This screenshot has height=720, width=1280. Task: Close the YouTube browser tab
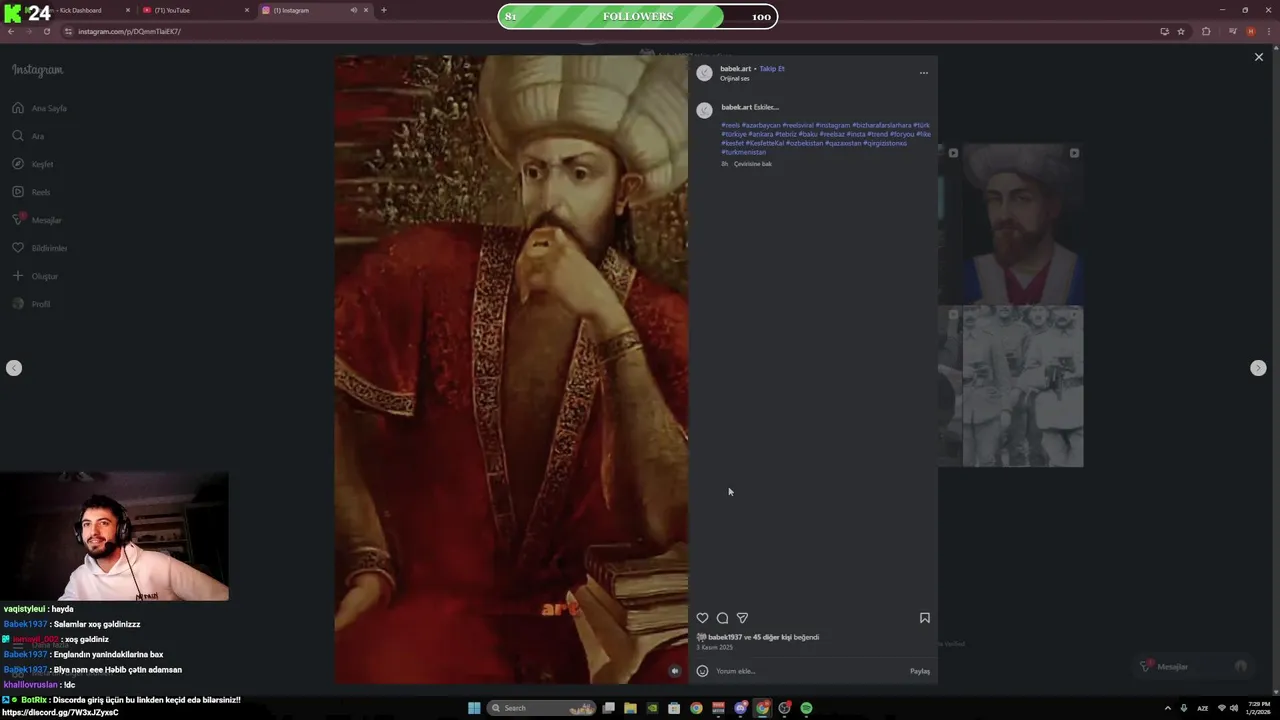tap(247, 10)
